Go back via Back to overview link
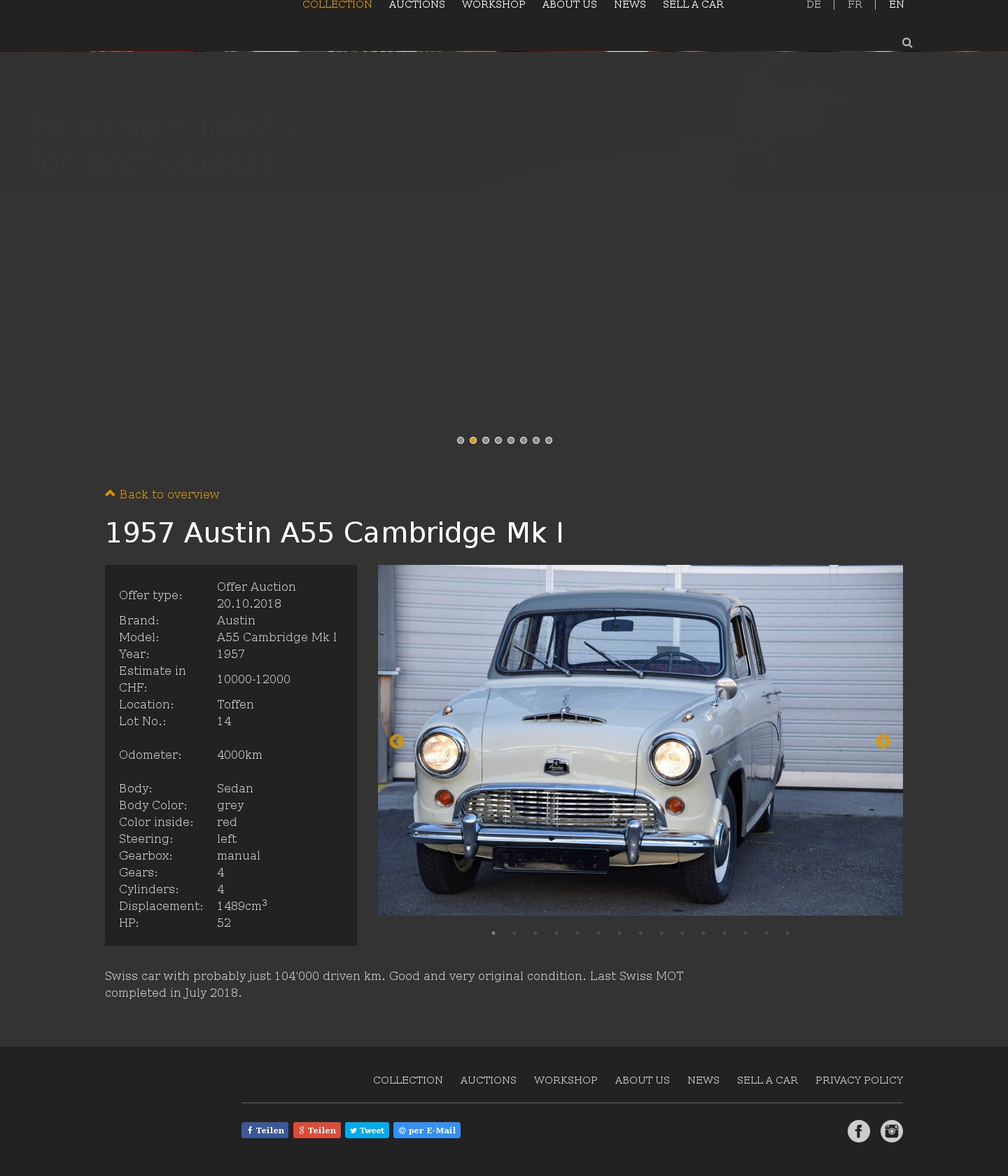Screen dimensions: 1008x1176 162,494
